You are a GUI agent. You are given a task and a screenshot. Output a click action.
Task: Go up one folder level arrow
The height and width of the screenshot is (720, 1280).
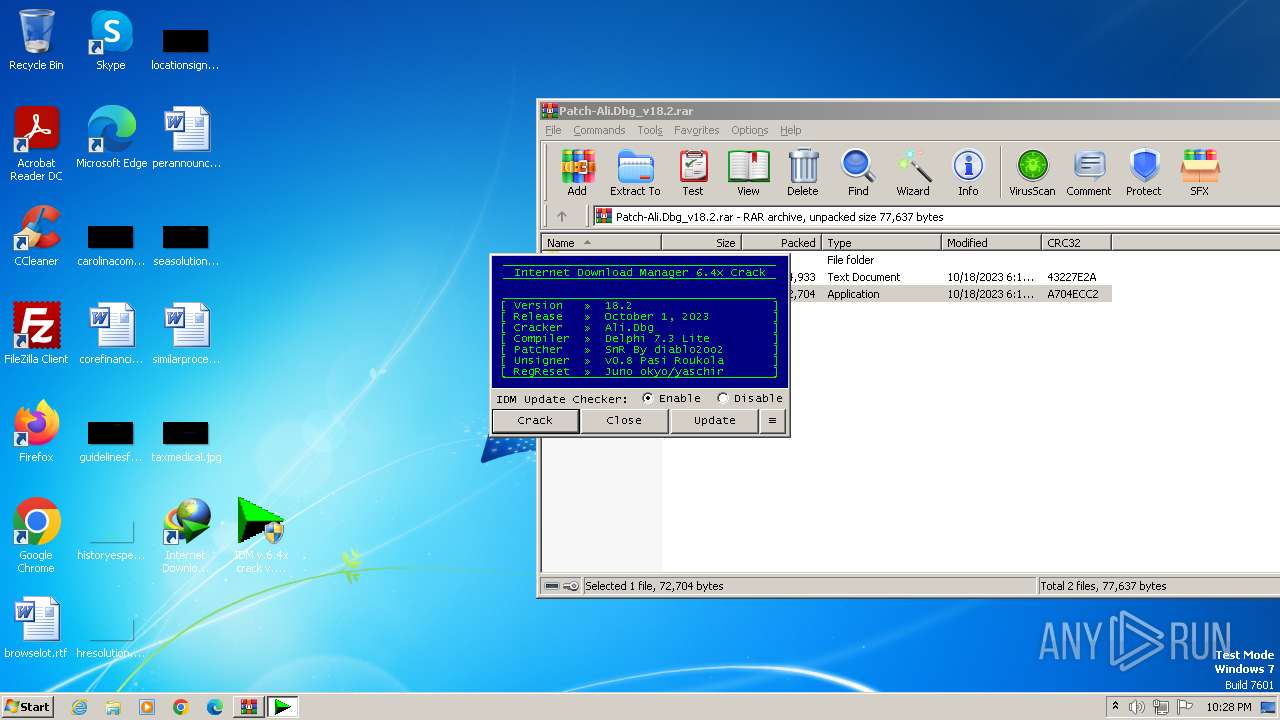[562, 216]
